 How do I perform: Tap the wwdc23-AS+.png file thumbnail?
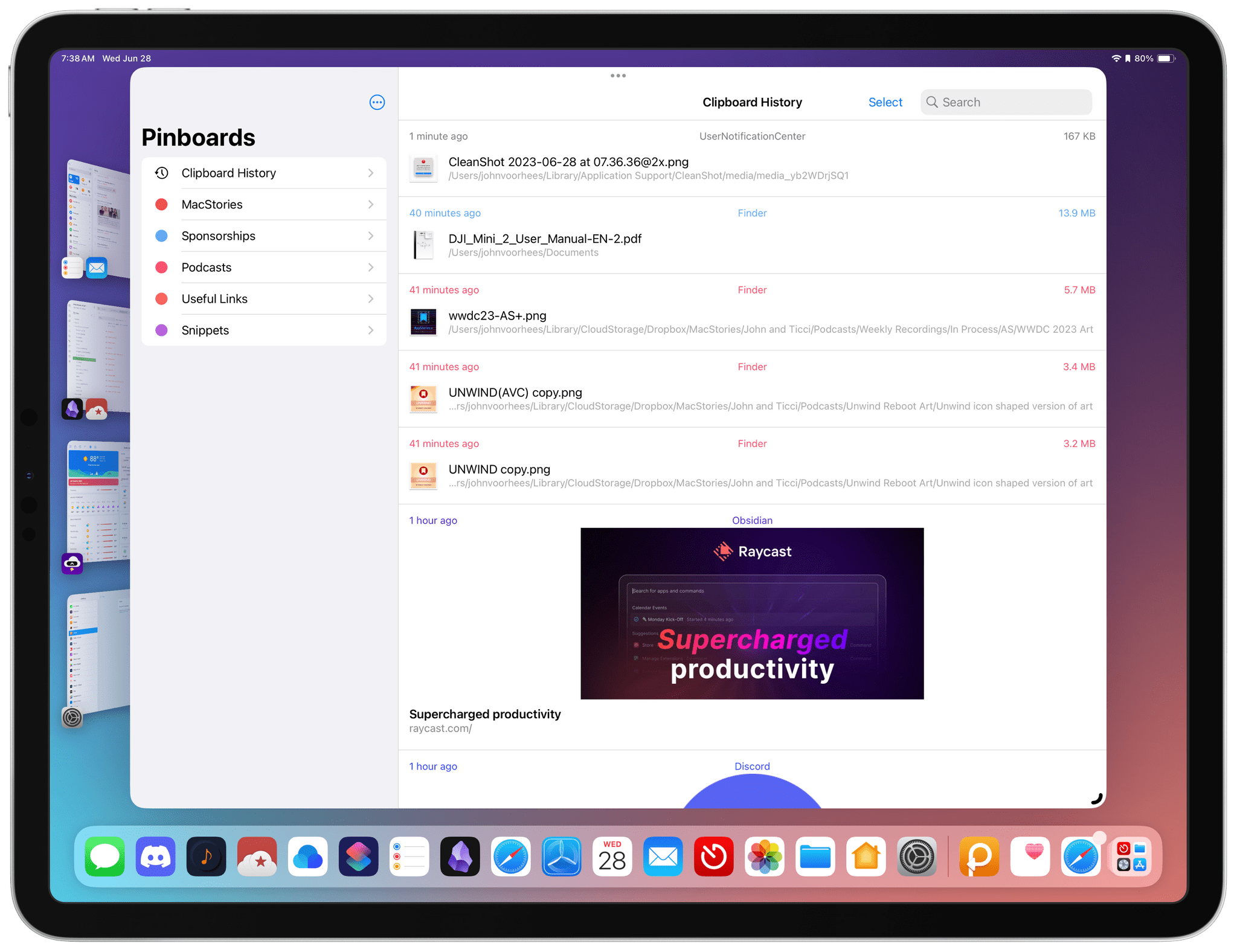click(x=423, y=322)
